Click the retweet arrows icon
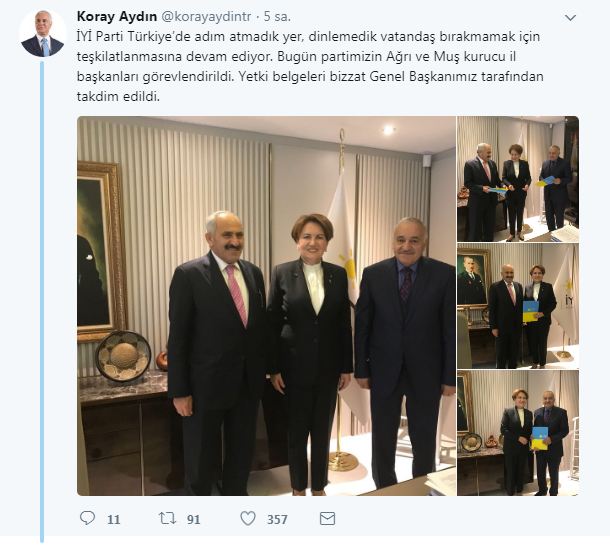Image resolution: width=610 pixels, height=548 pixels. click(167, 518)
